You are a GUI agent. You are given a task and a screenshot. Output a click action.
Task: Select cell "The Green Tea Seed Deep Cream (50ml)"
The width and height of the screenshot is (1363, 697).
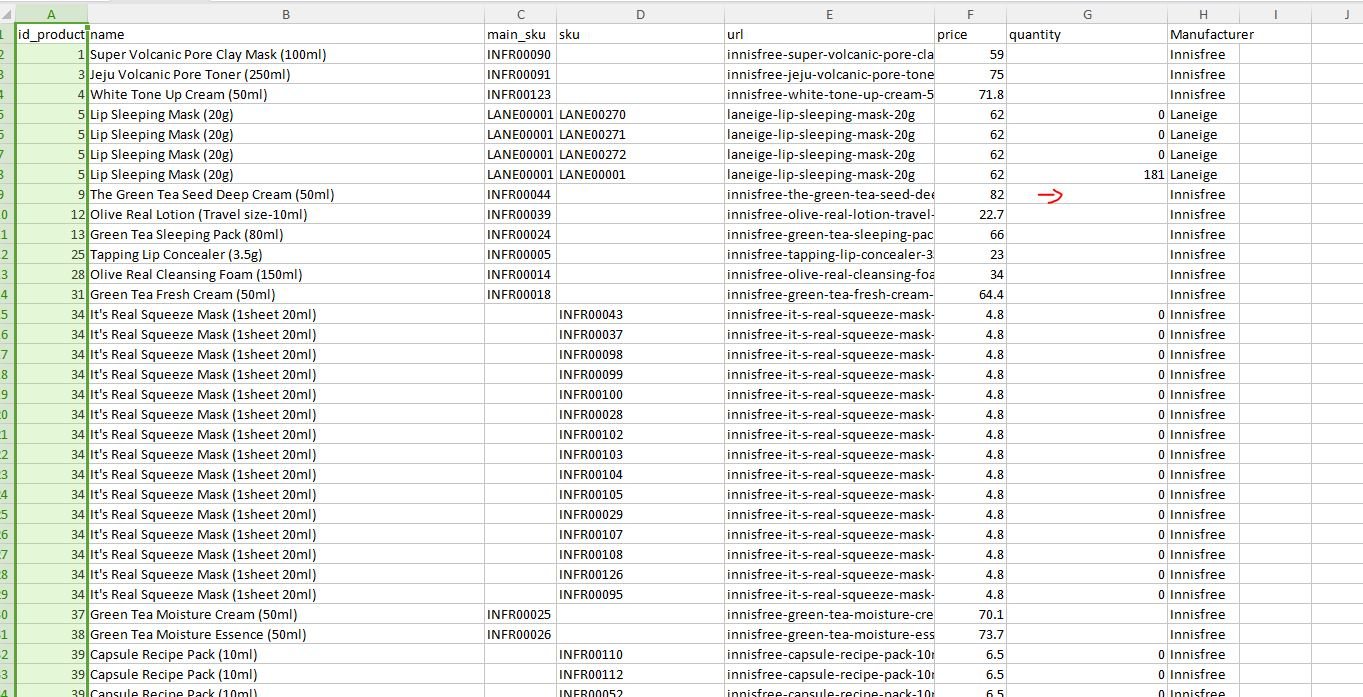(x=286, y=194)
